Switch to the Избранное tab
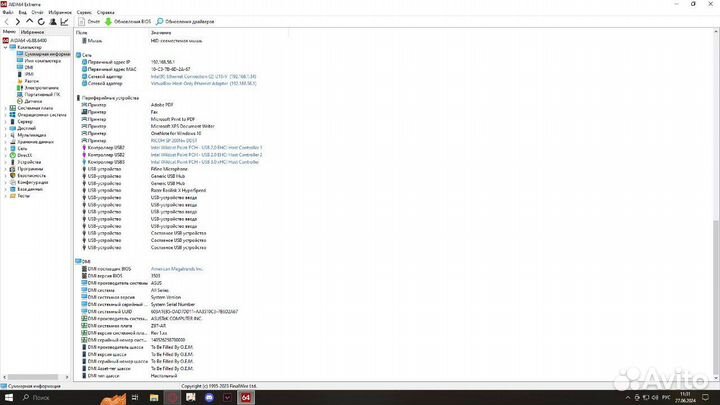The image size is (720, 405). pyautogui.click(x=33, y=32)
